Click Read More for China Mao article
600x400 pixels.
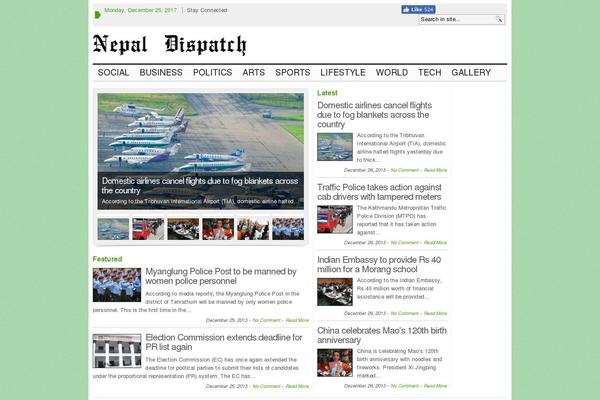click(435, 386)
